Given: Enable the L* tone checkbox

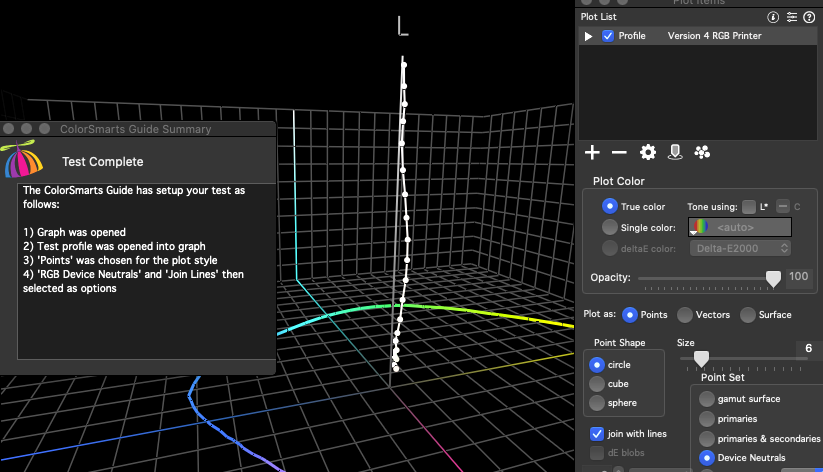Looking at the screenshot, I should click(x=749, y=206).
